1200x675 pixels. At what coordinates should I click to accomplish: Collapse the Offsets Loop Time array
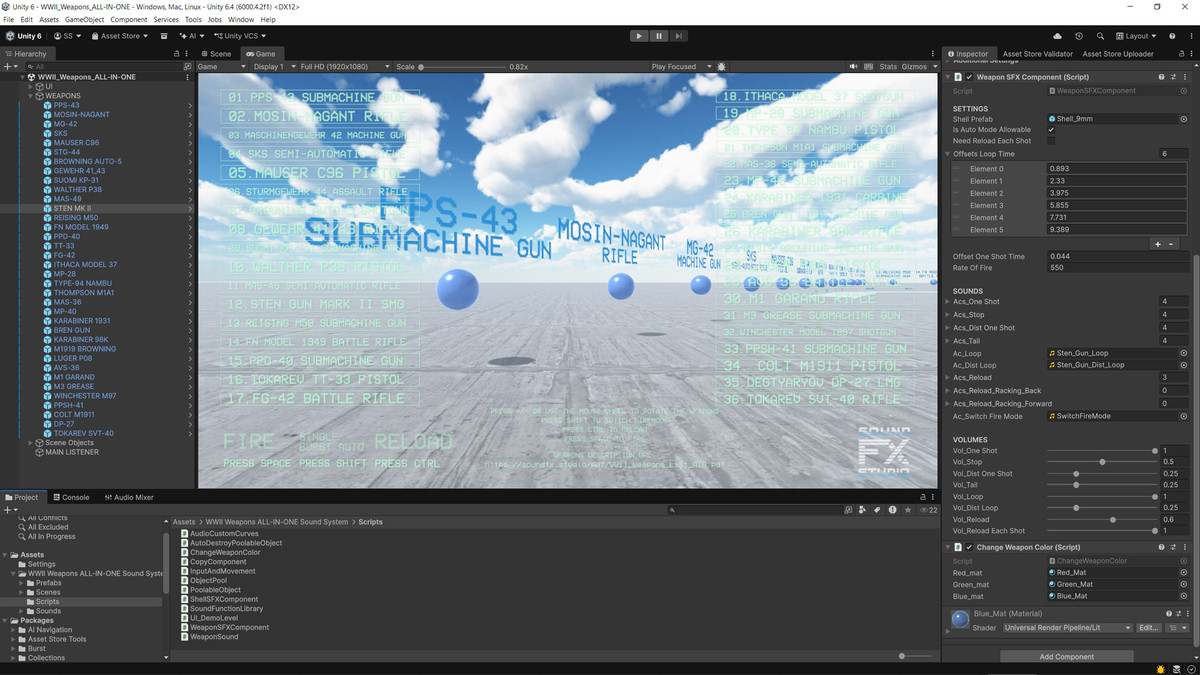coord(948,154)
